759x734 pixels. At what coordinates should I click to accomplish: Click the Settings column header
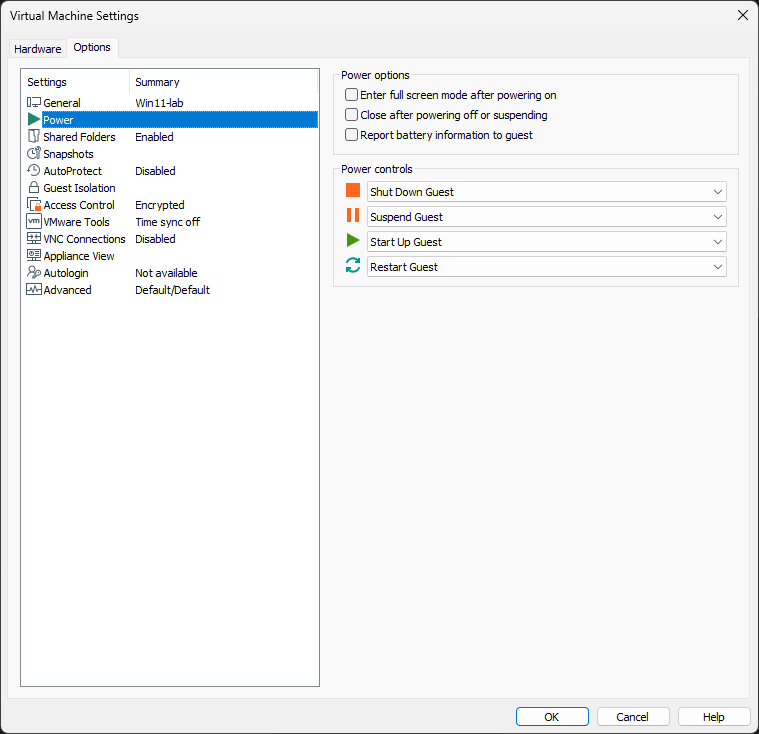tap(76, 82)
